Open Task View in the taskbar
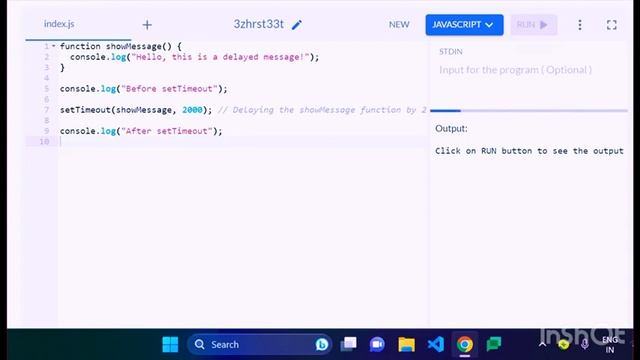This screenshot has height=360, width=640. (349, 344)
